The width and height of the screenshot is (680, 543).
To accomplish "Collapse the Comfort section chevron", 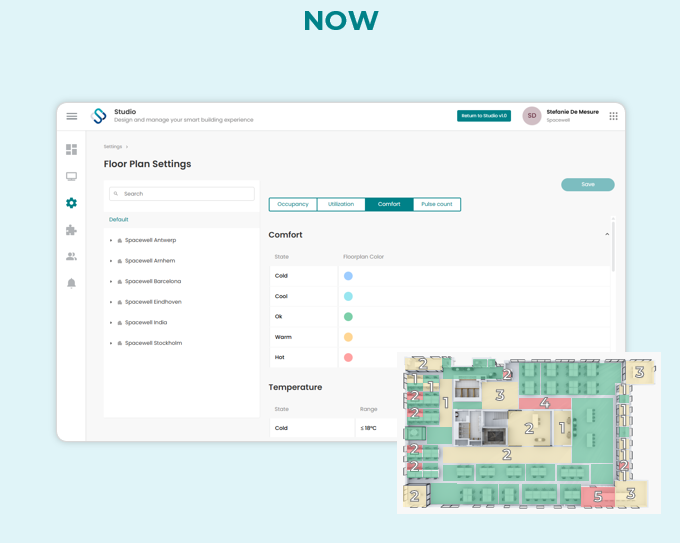I will (607, 234).
